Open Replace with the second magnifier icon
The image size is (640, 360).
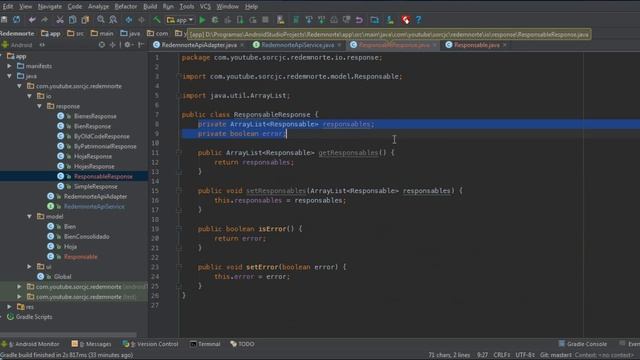(x=113, y=20)
